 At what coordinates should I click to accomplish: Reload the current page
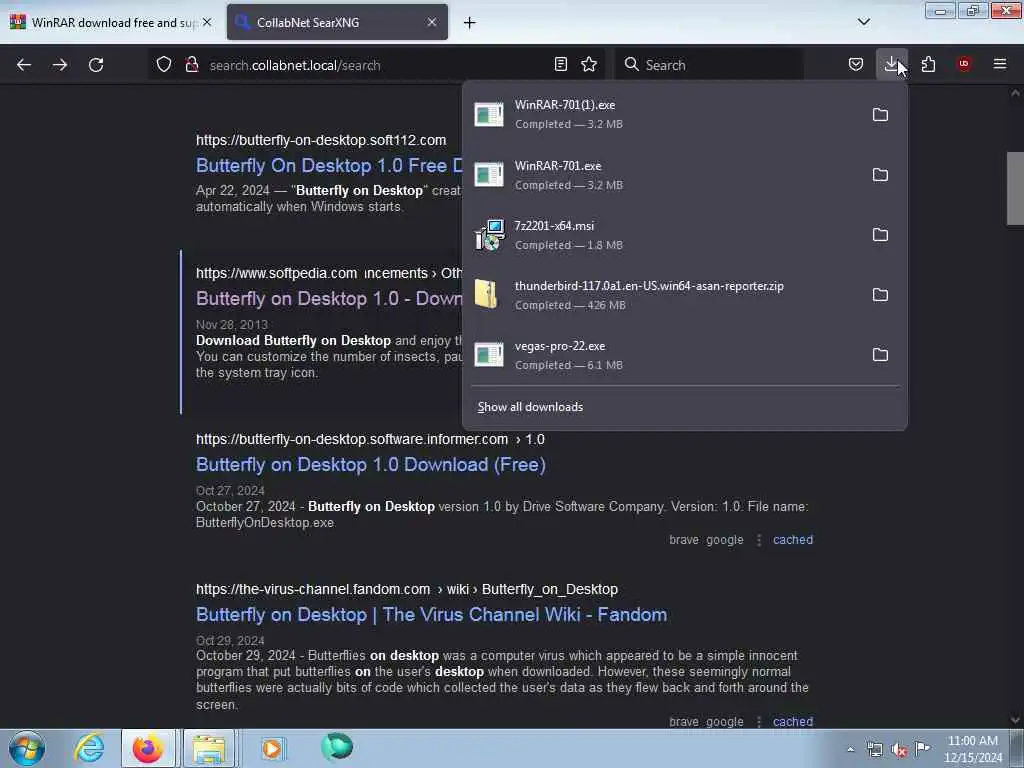[96, 65]
